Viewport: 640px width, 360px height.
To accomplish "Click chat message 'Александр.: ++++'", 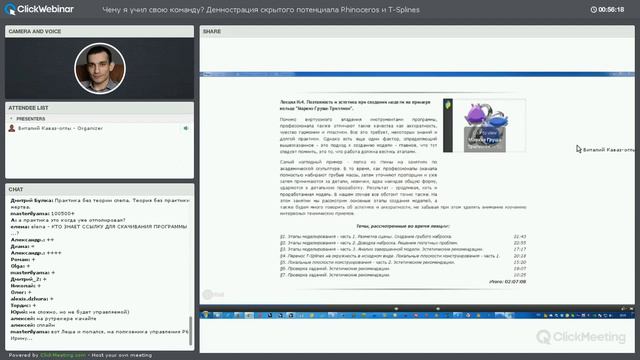I will pyautogui.click(x=36, y=253).
